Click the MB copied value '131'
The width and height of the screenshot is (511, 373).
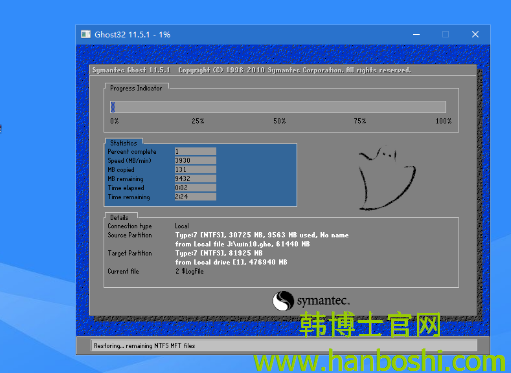pyautogui.click(x=195, y=169)
